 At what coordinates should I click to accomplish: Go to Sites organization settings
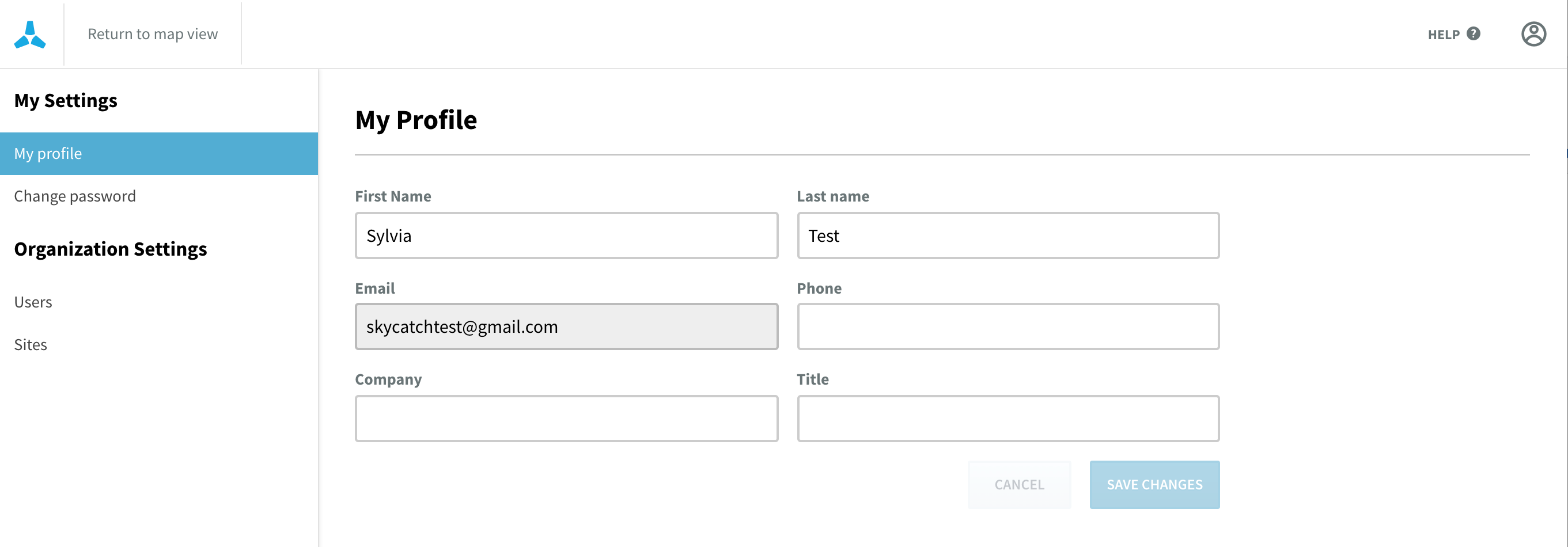click(x=31, y=344)
